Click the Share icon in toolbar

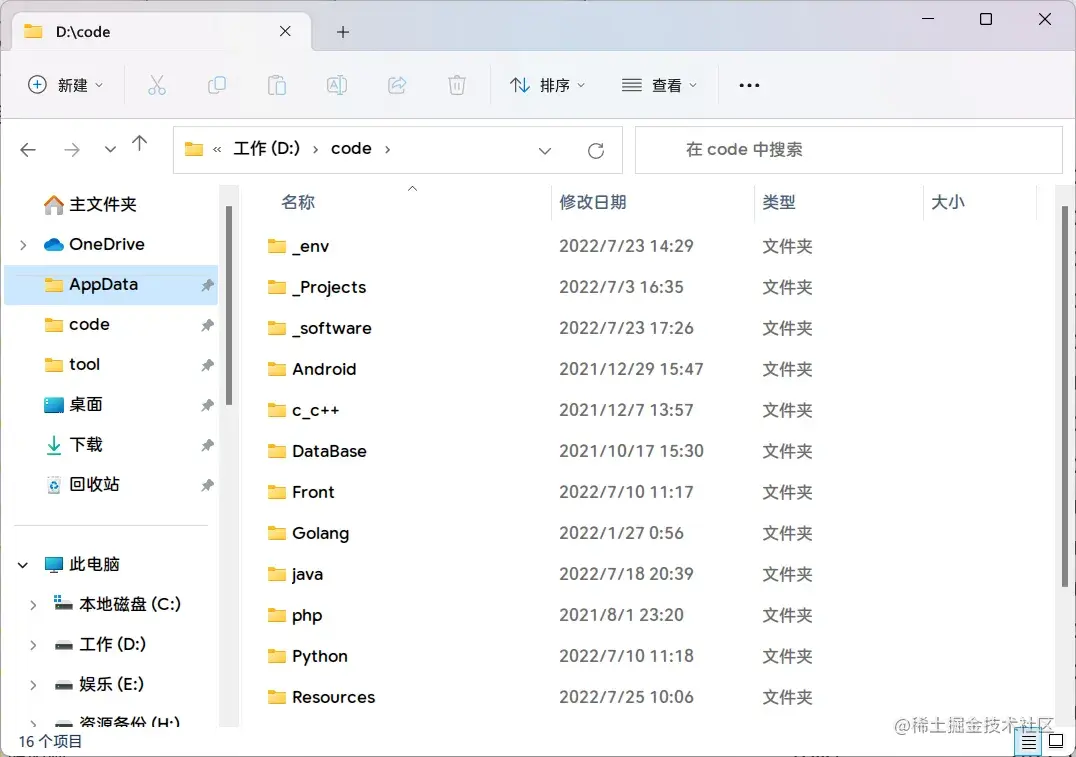click(x=397, y=85)
